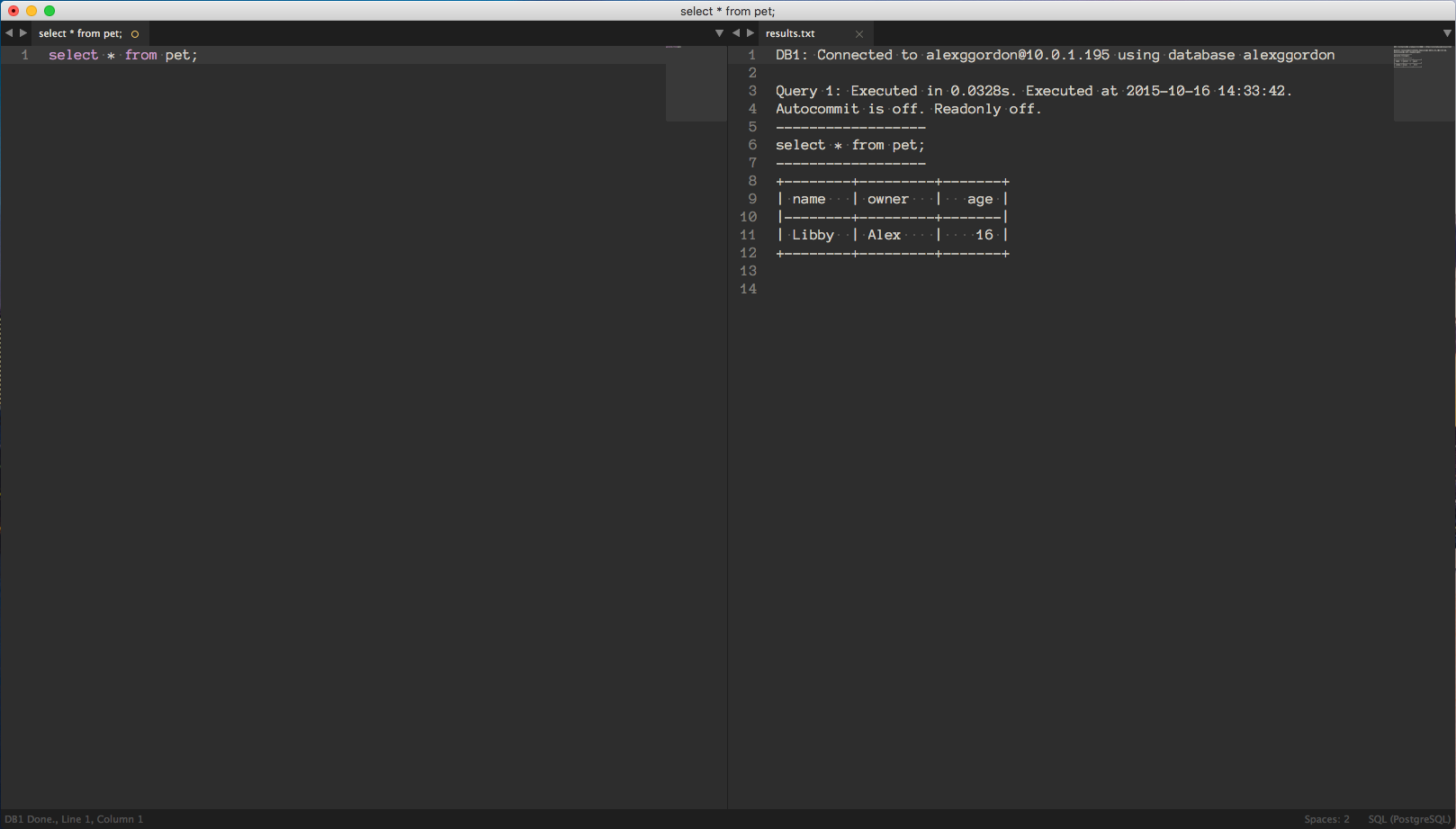The width and height of the screenshot is (1456, 829).
Task: Click the unsaved changes dot on SQL tab
Action: tap(134, 33)
